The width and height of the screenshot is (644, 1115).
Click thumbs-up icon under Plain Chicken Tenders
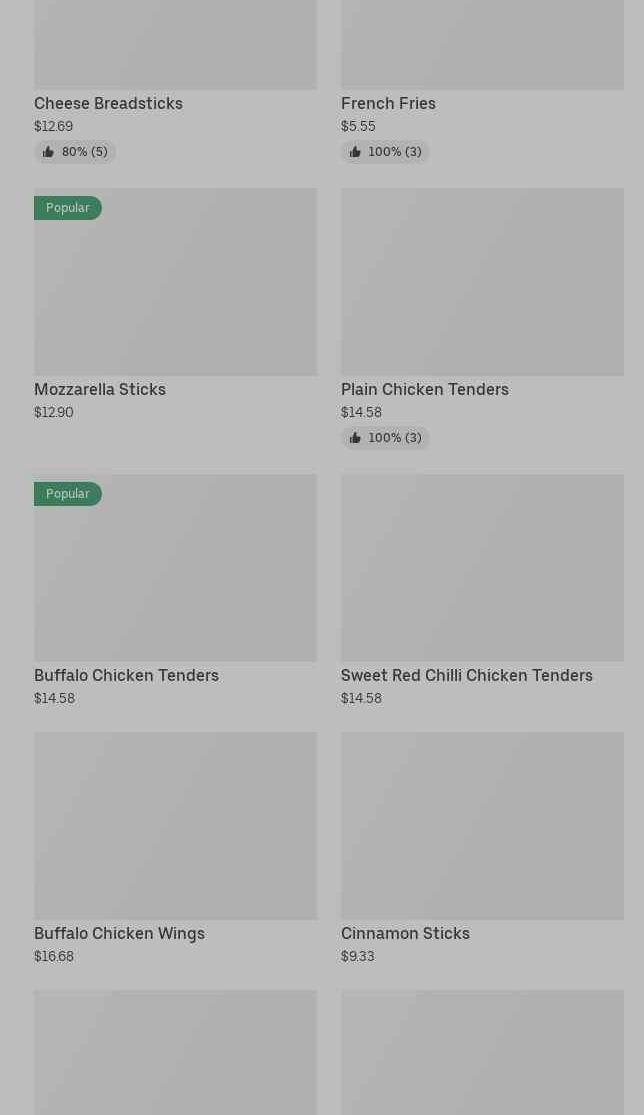[355, 438]
